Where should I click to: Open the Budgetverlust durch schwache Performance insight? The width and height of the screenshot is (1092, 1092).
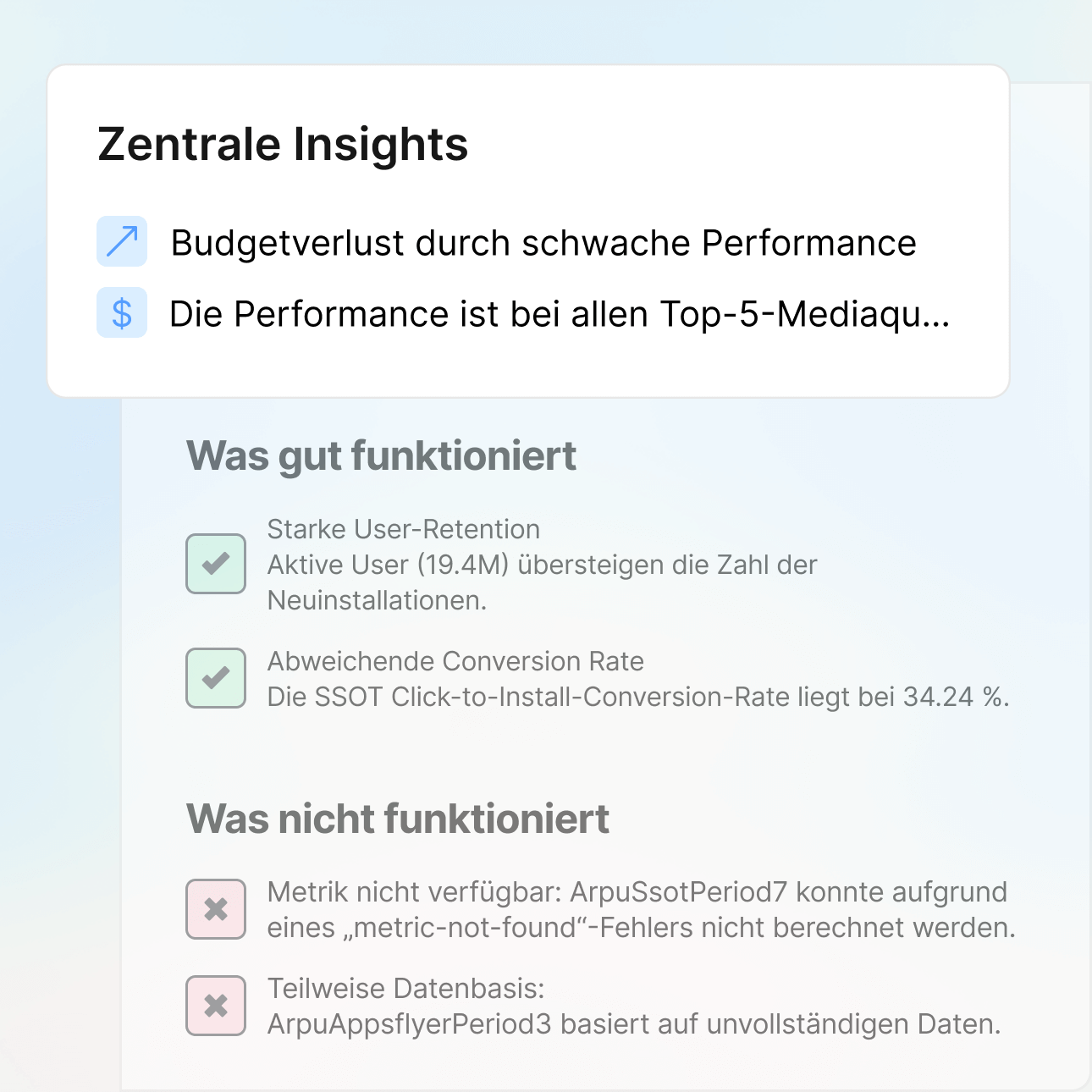click(543, 243)
